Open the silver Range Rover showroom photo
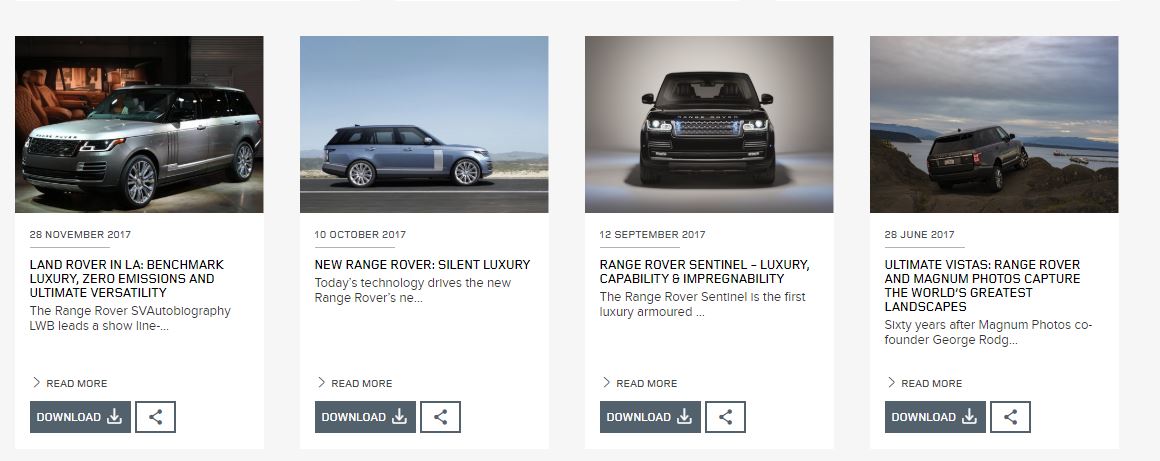The width and height of the screenshot is (1160, 461). (x=139, y=124)
